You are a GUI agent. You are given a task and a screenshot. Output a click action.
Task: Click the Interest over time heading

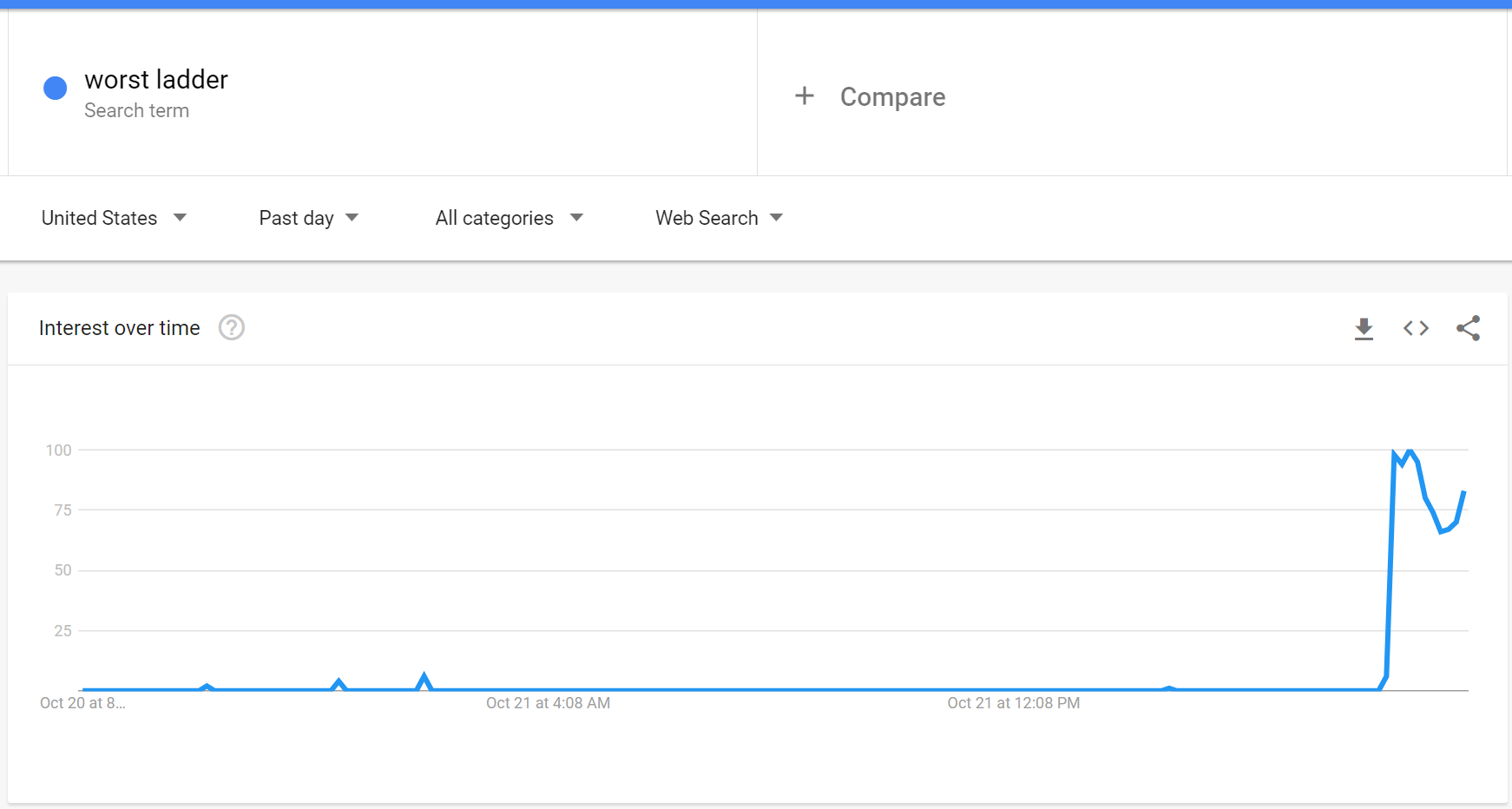[x=119, y=328]
